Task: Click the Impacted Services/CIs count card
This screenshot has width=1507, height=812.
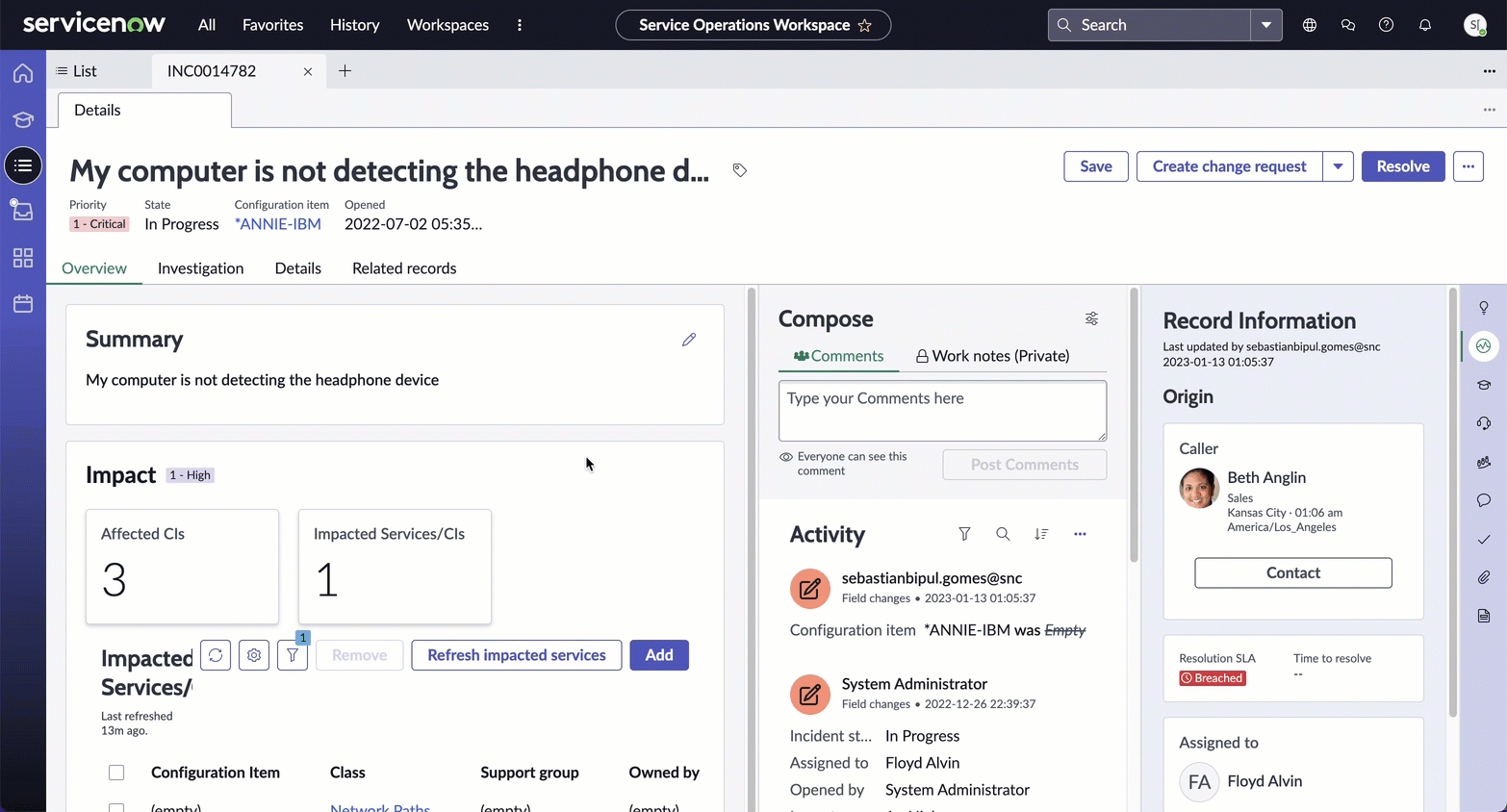Action: [x=395, y=567]
